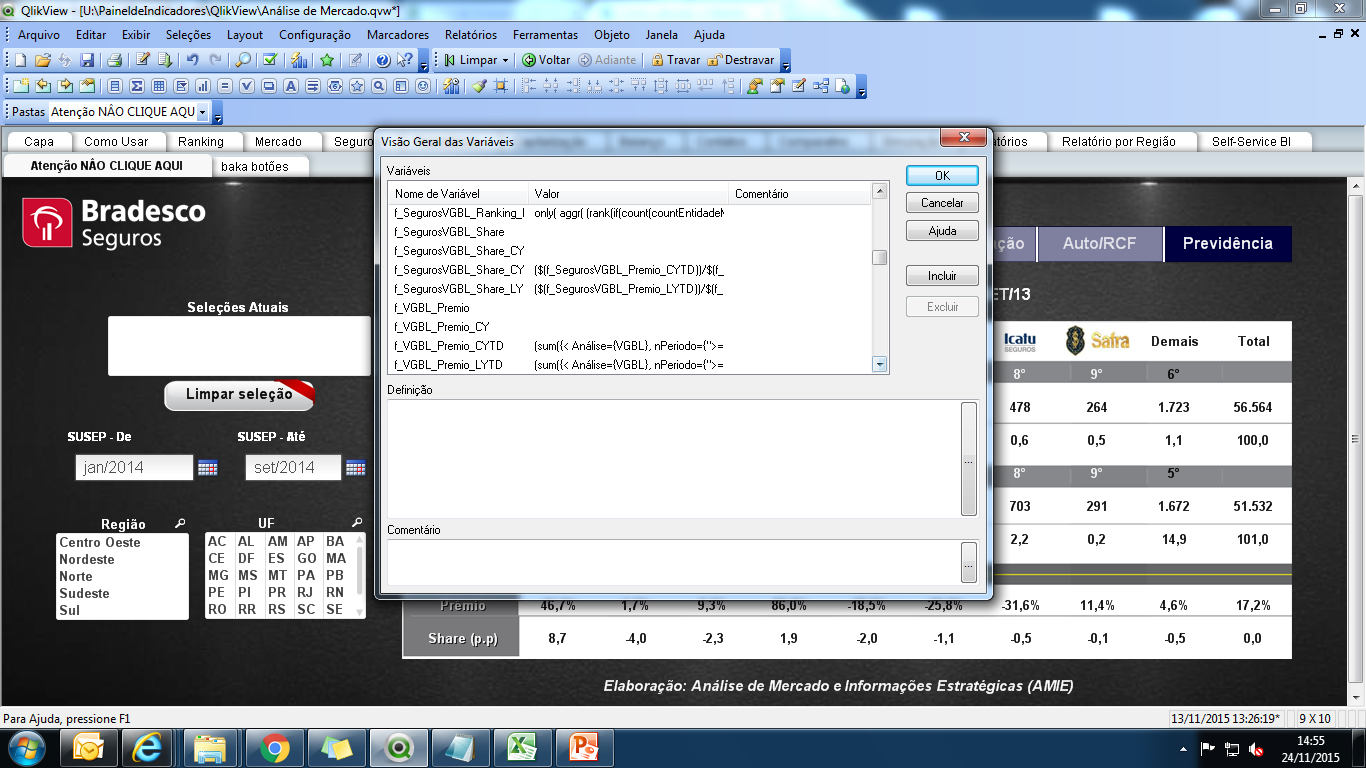Switch to the Relatório por Região tab

tap(1119, 141)
